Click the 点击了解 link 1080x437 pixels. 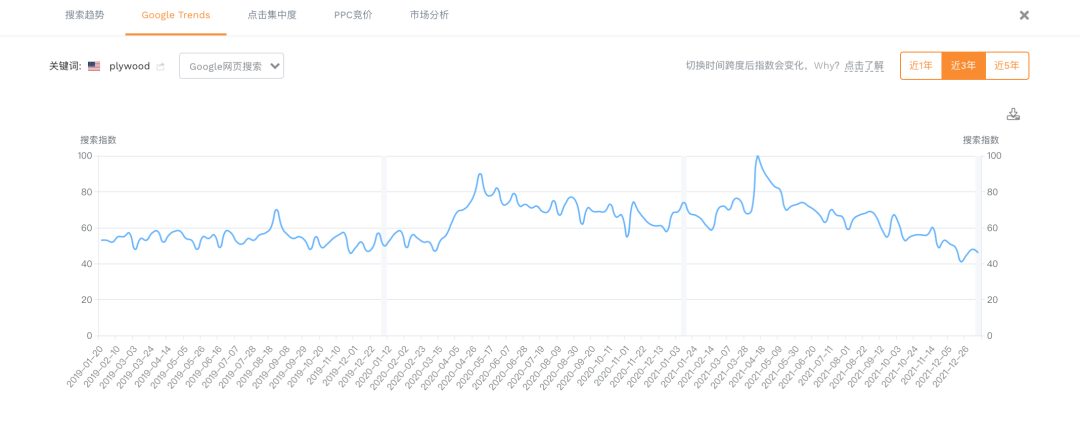tap(864, 66)
